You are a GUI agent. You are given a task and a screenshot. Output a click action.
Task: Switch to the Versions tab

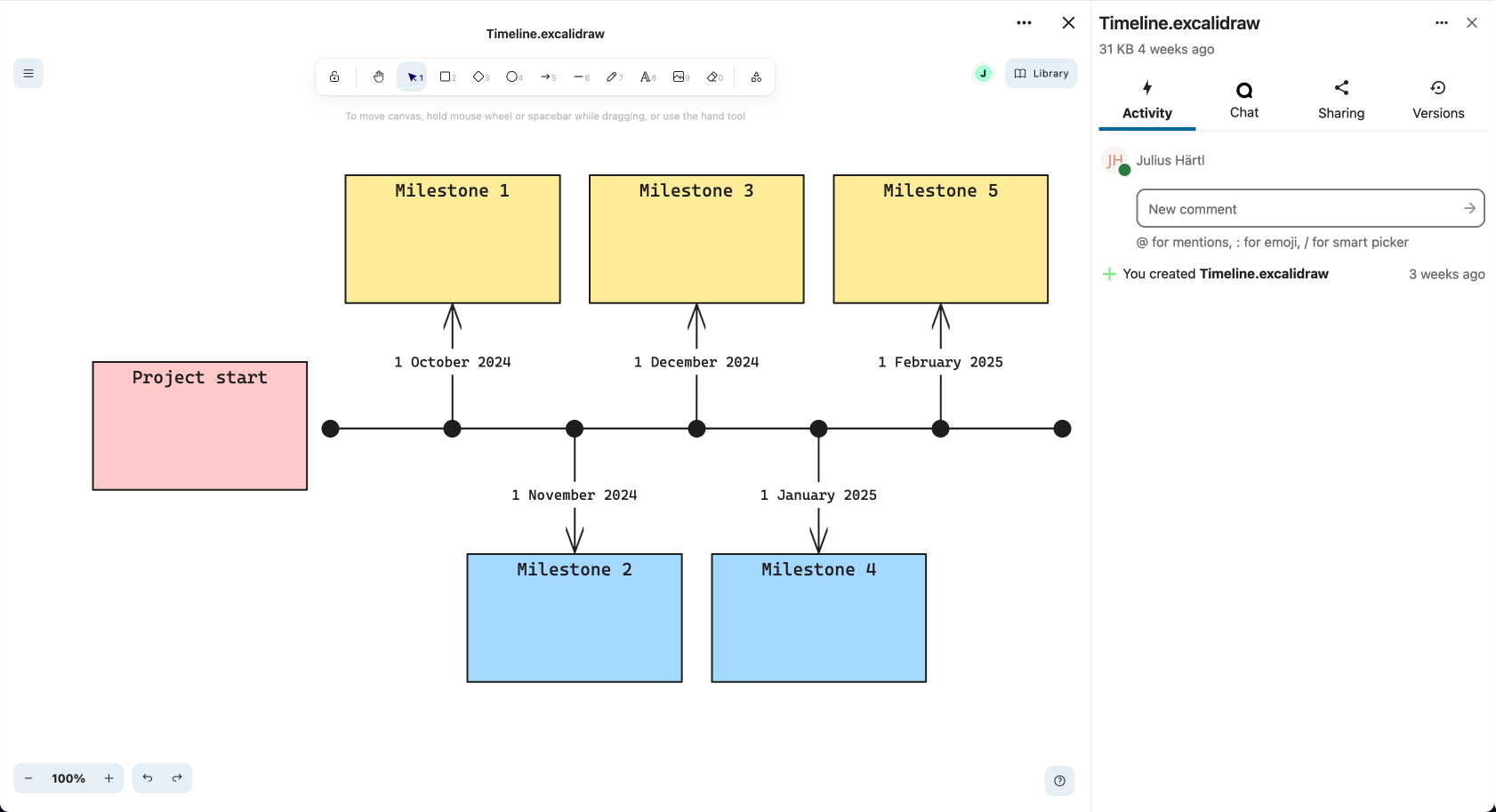click(1437, 100)
